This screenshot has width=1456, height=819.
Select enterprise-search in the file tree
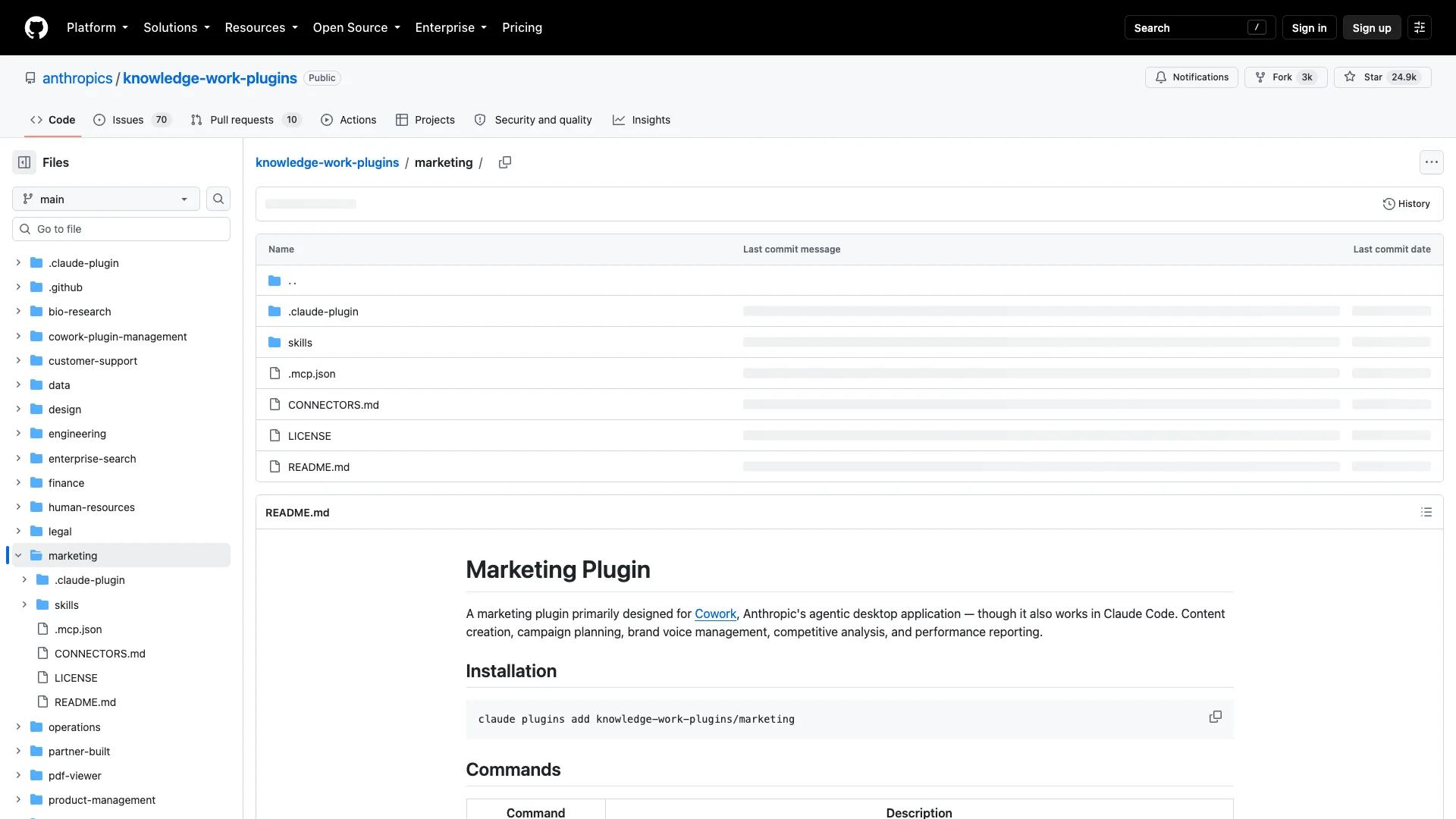121,458
